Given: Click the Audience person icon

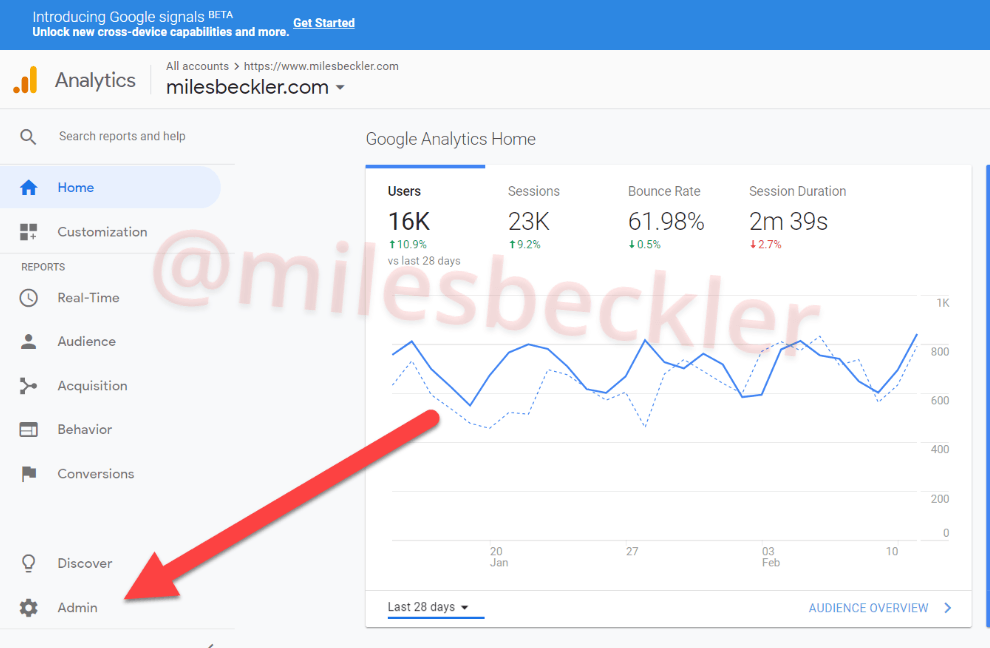Looking at the screenshot, I should pos(28,342).
